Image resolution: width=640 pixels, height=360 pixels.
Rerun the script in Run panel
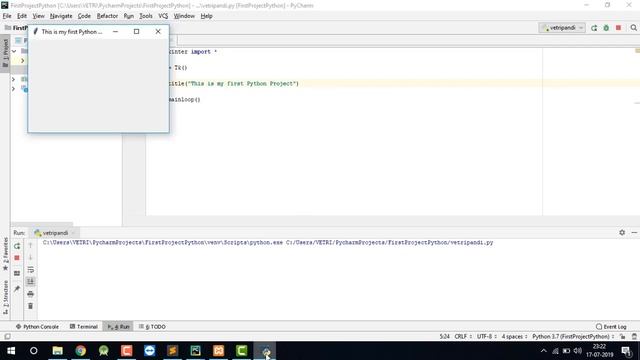tap(17, 246)
